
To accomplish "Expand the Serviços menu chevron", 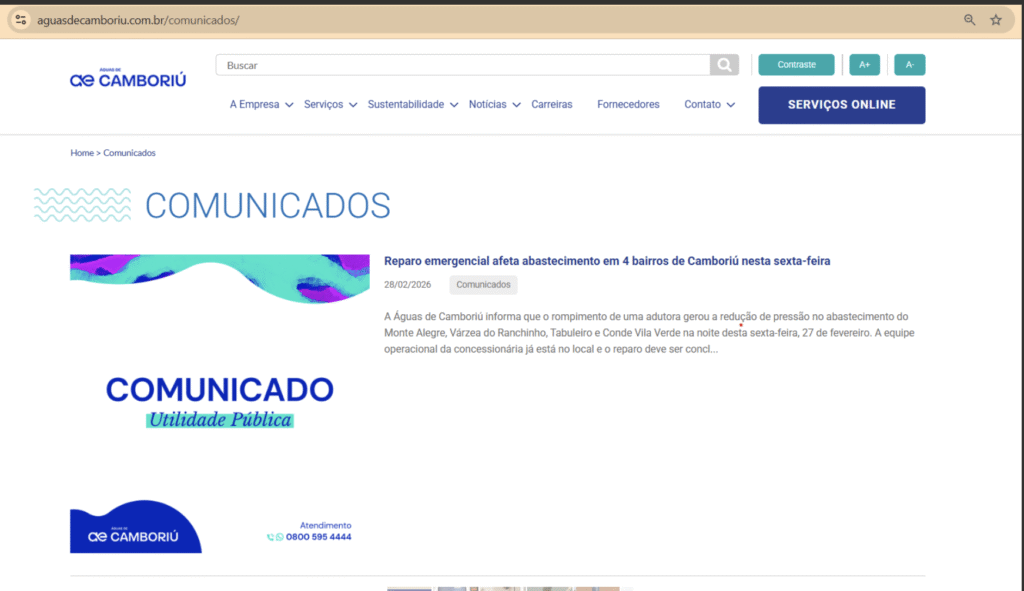I will tap(353, 105).
